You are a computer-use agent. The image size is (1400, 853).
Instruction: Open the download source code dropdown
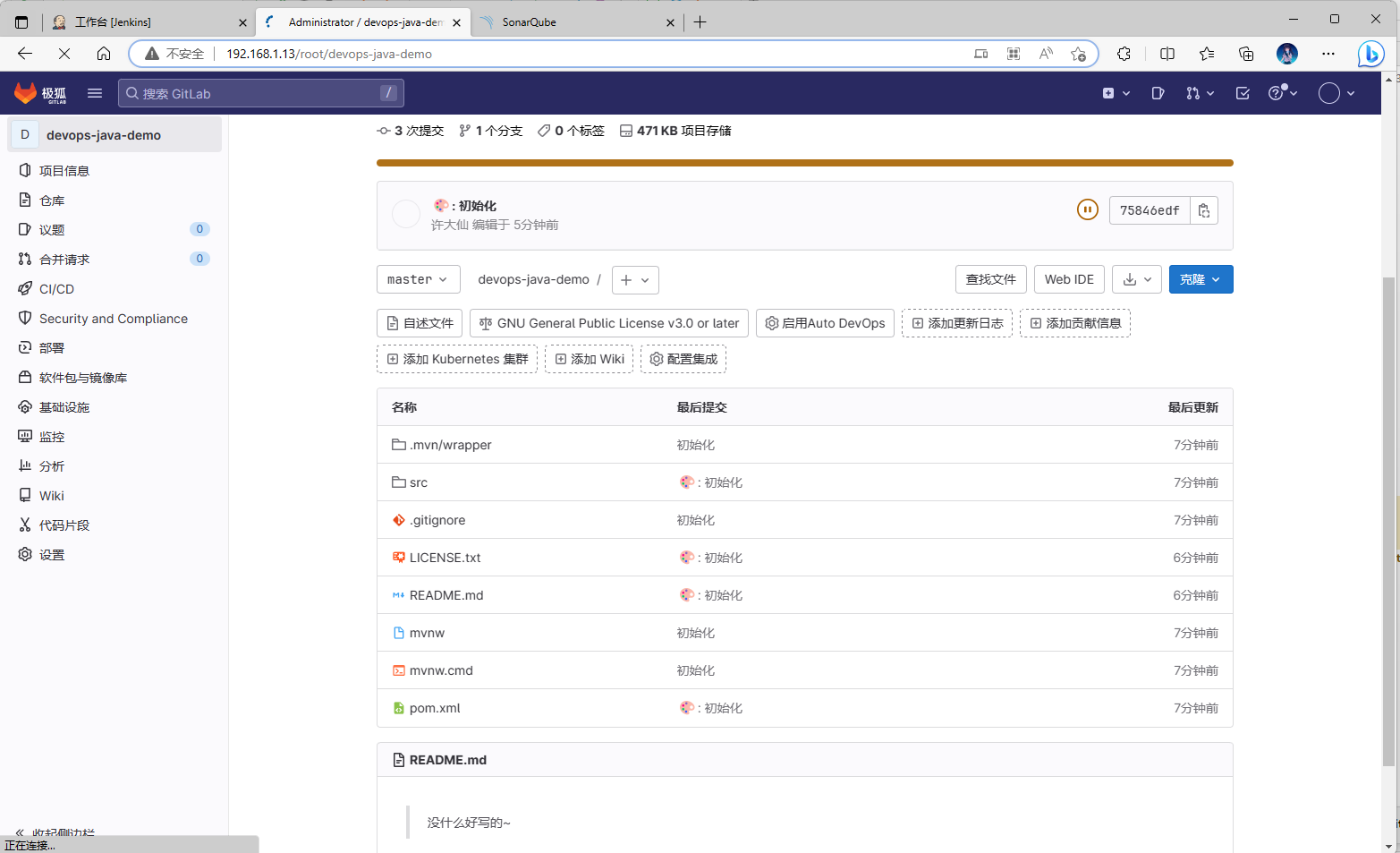(1137, 279)
